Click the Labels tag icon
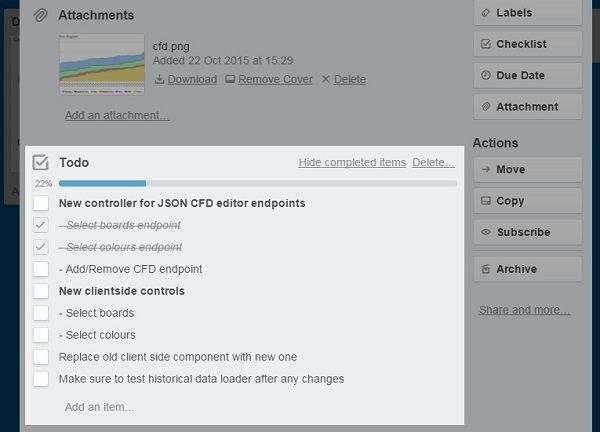Image resolution: width=600 pixels, height=432 pixels. point(486,13)
